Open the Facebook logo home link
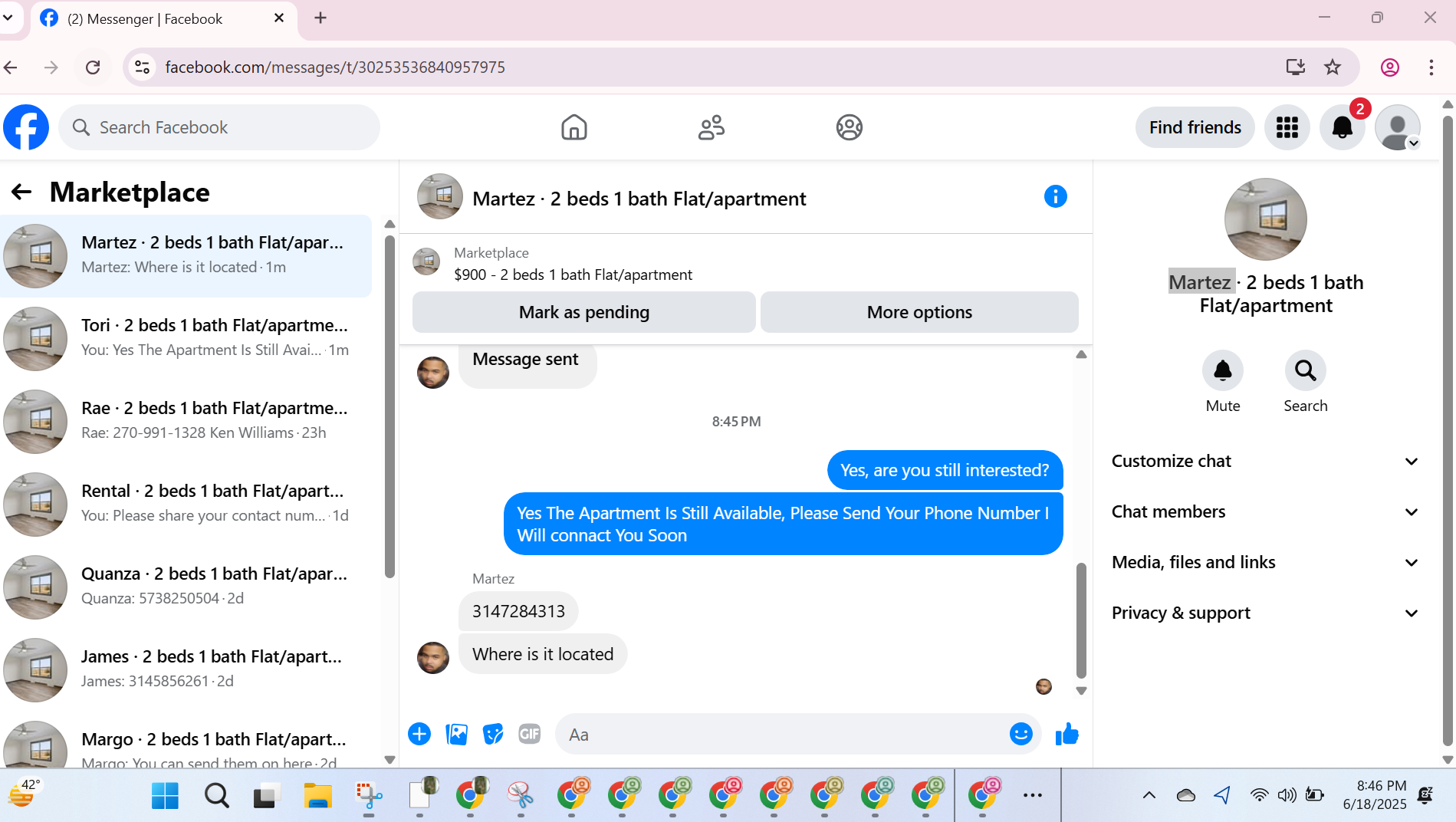Screen dimensions: 1456x822 click(26, 127)
